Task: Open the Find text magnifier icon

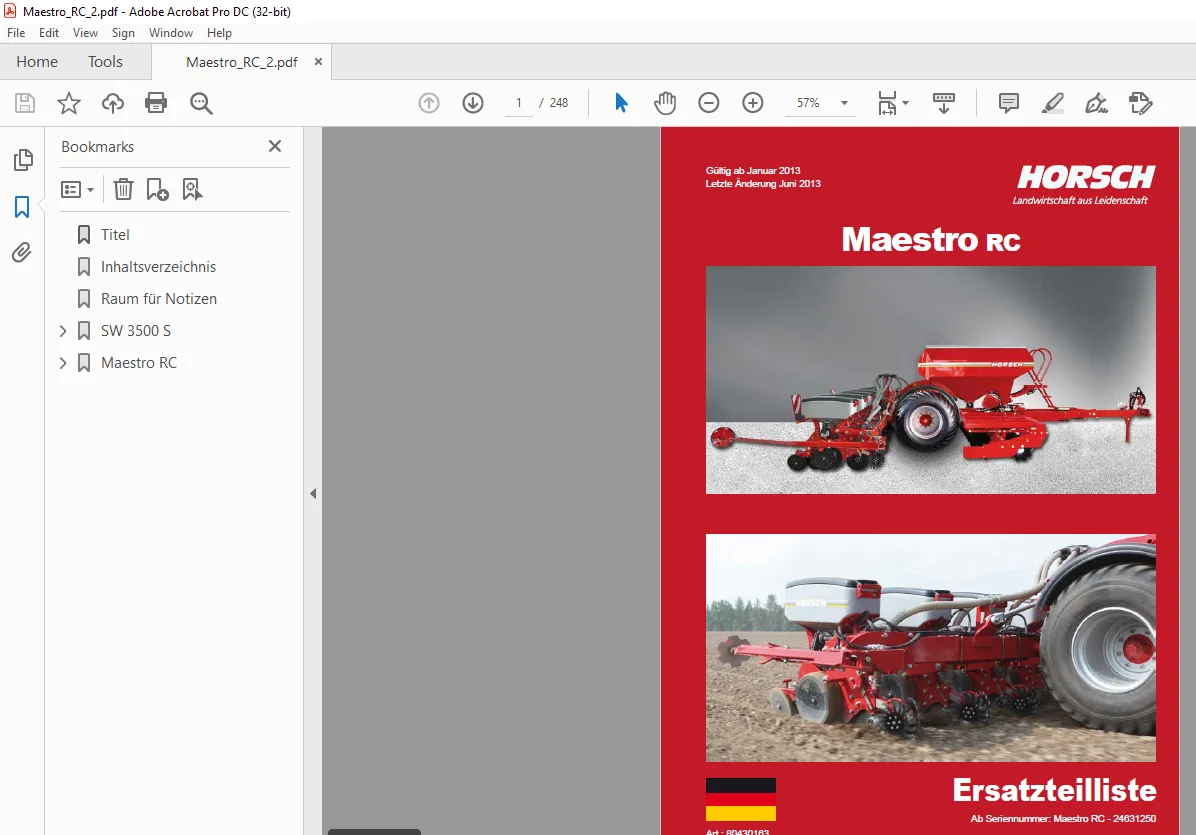Action: [x=201, y=103]
